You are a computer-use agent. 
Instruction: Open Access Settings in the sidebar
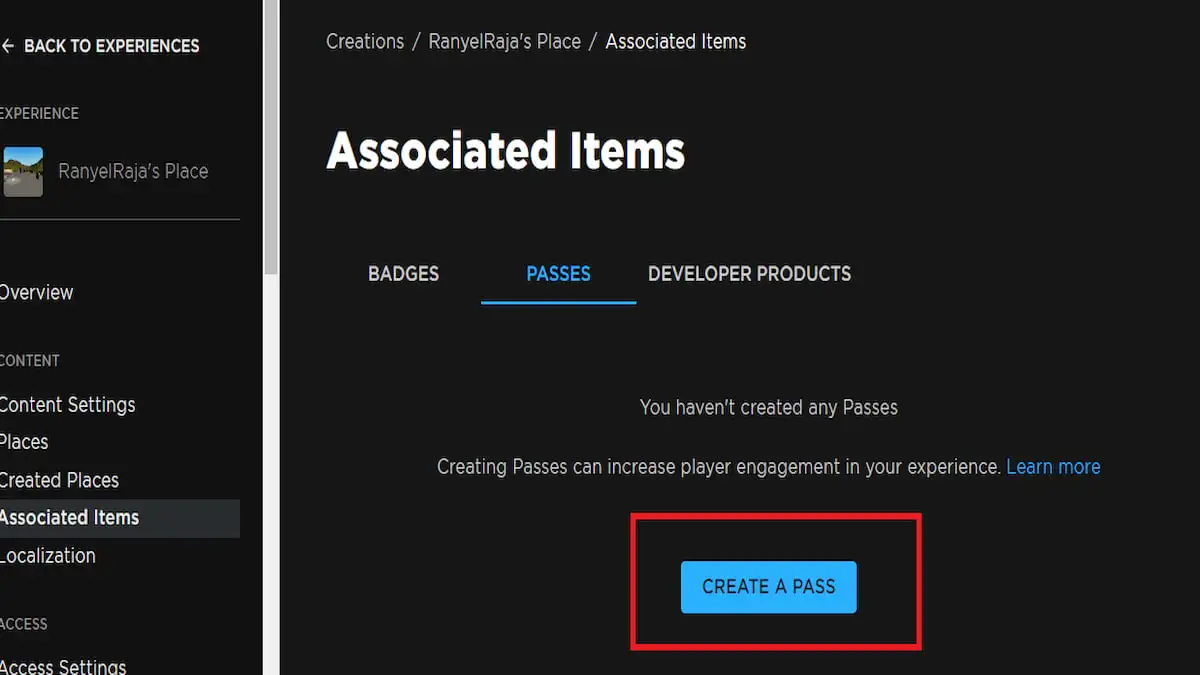click(x=63, y=665)
